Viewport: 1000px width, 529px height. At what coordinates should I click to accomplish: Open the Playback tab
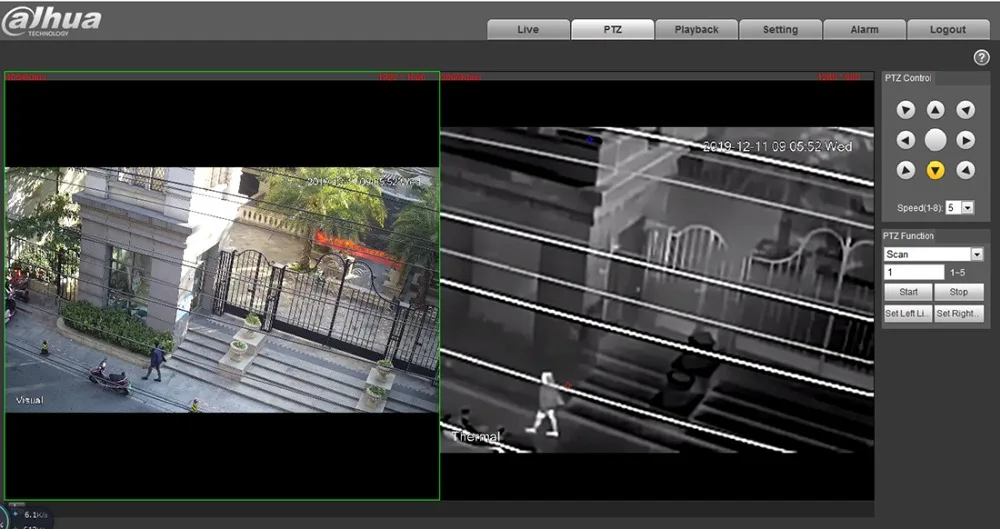pyautogui.click(x=696, y=29)
